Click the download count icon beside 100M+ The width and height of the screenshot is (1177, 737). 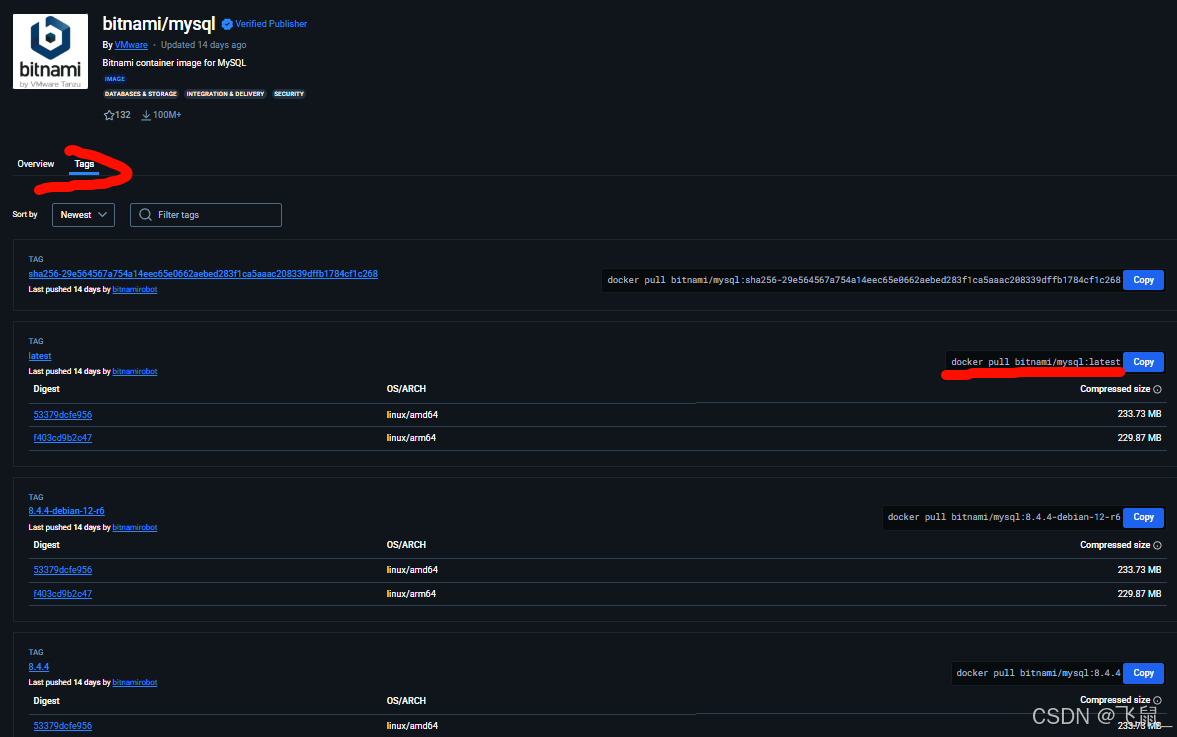[x=146, y=115]
